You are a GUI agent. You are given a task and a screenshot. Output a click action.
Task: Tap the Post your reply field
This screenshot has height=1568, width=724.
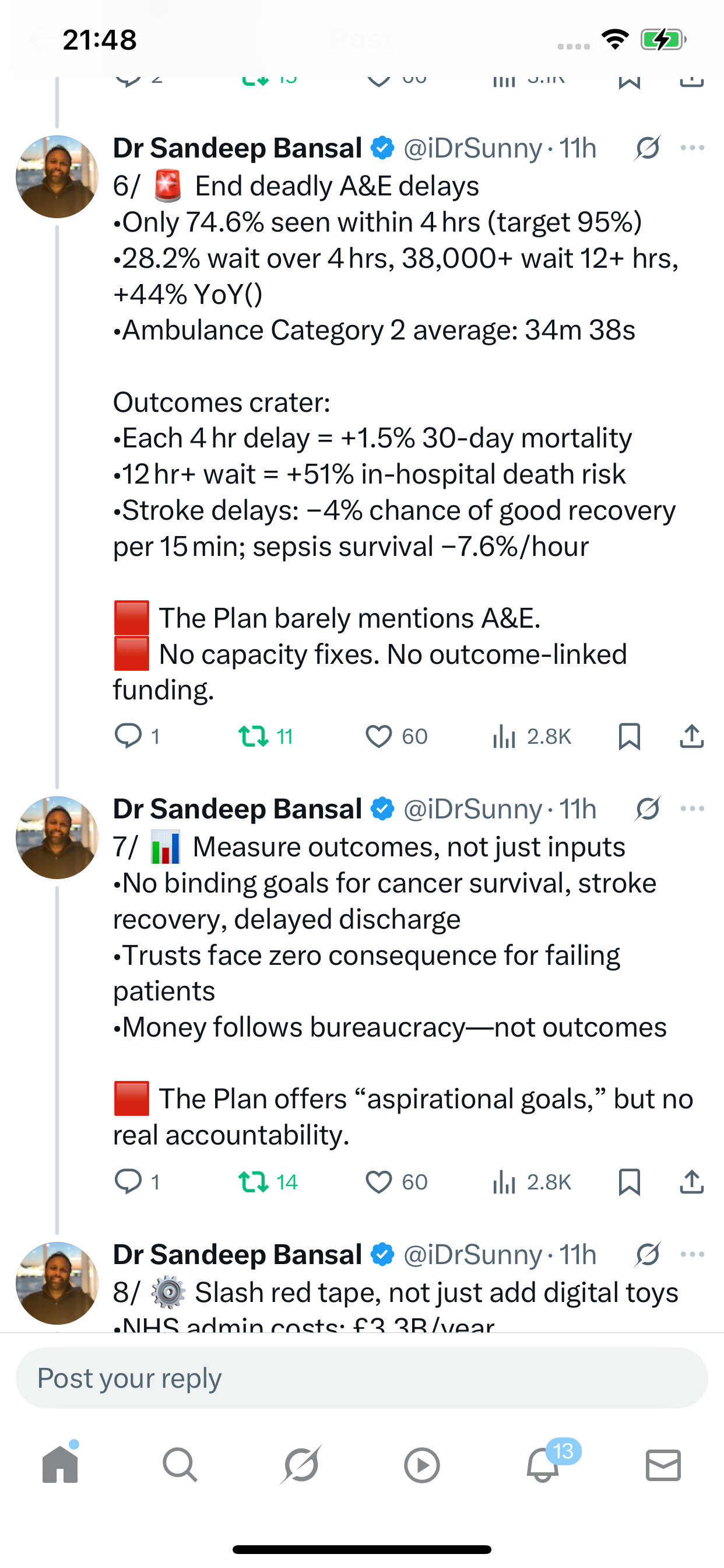coord(362,1378)
